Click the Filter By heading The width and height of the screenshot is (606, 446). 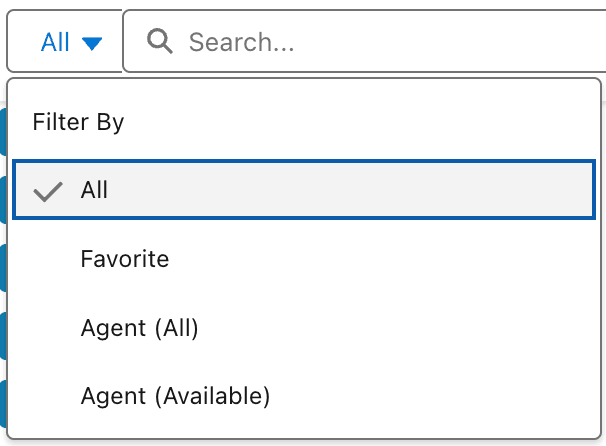coord(78,122)
